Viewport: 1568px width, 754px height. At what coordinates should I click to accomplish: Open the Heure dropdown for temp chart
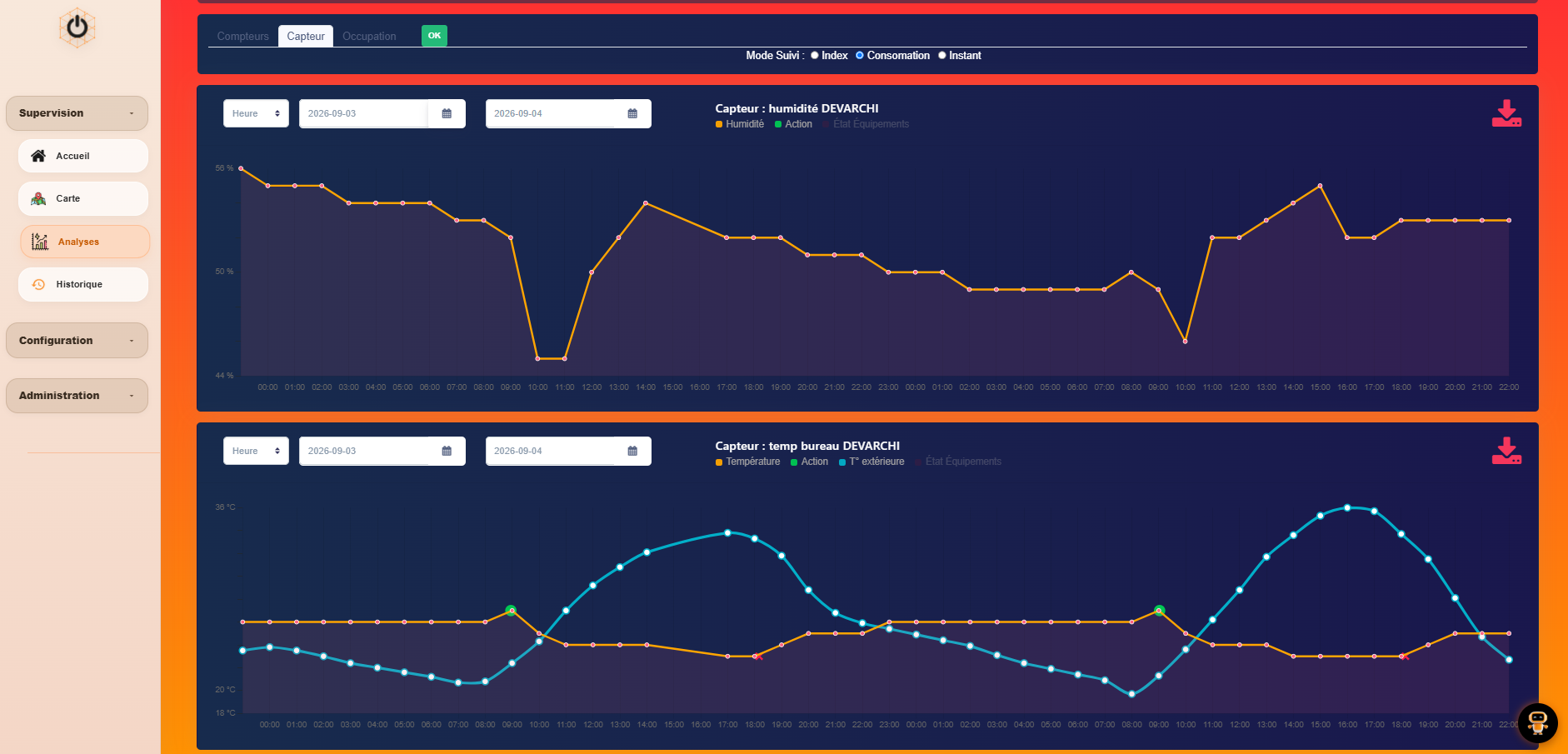256,451
